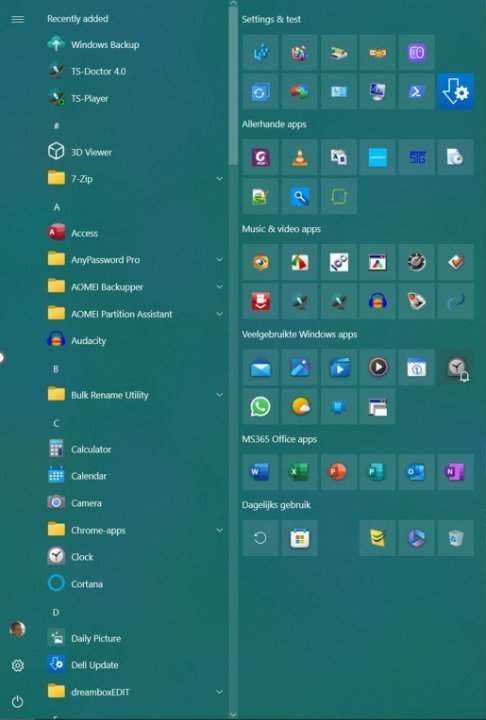Launch the PowerPoint tile
Screen dimensions: 486x720
339,472
